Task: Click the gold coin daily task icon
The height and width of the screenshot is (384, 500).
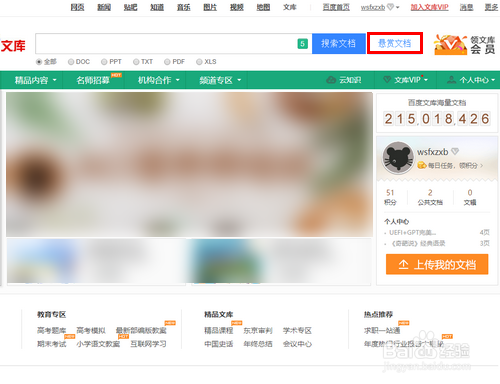Action: [x=422, y=165]
